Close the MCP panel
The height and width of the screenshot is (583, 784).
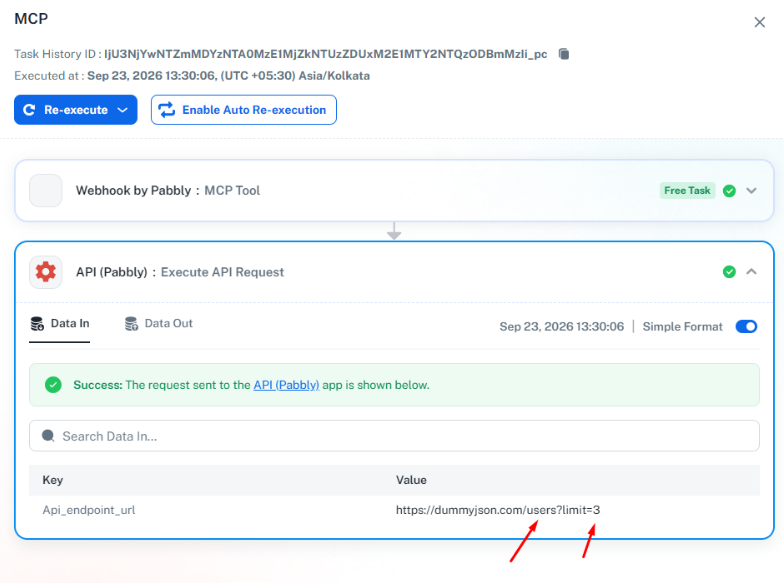[760, 22]
